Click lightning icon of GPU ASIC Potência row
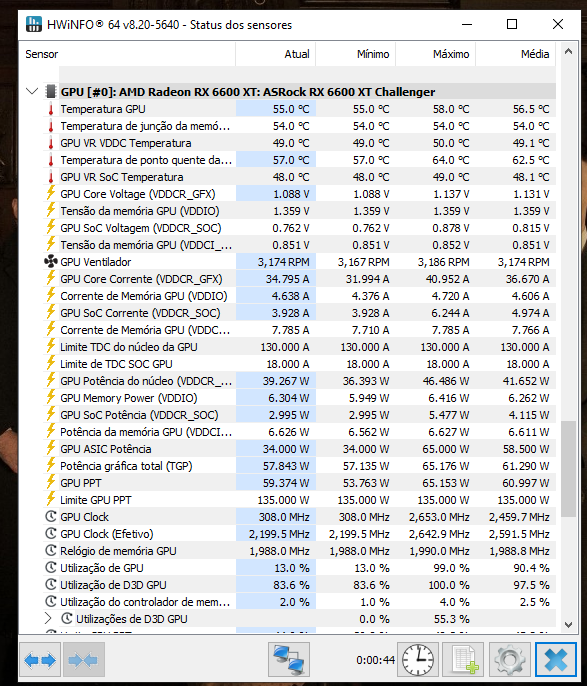Viewport: 587px width, 686px height. coord(51,448)
